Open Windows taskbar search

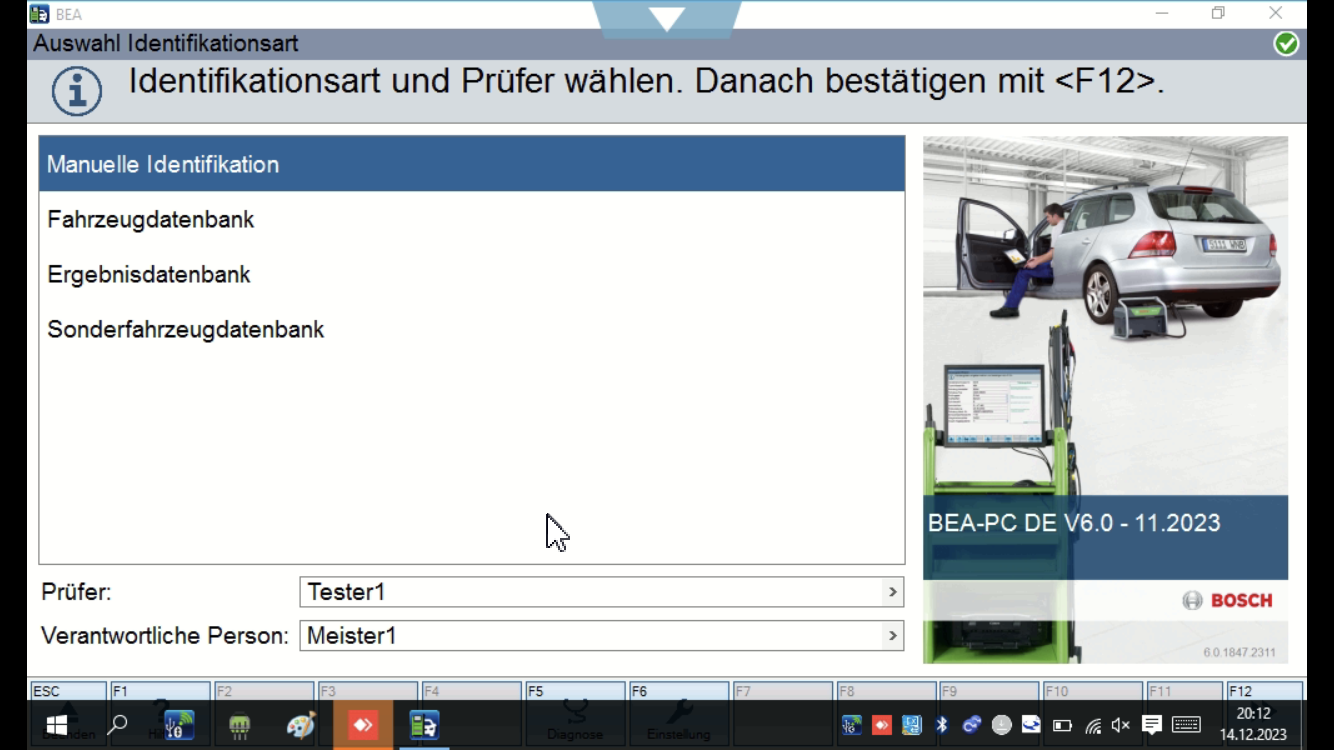[118, 725]
